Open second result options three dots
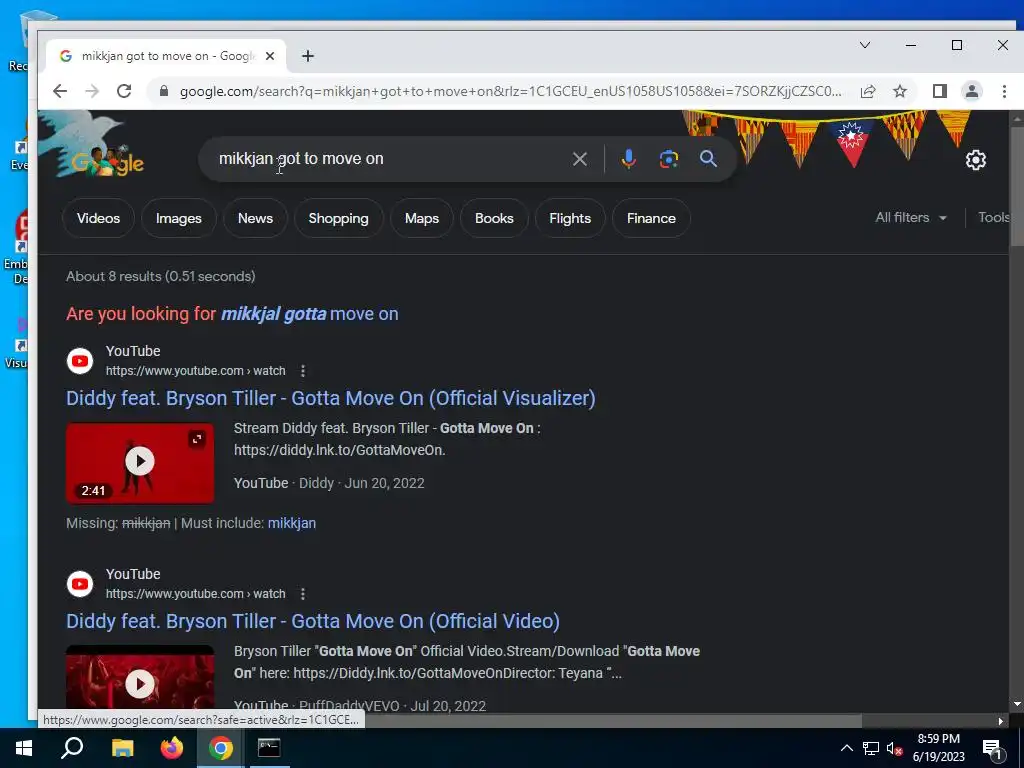Image resolution: width=1024 pixels, height=768 pixels. [x=303, y=594]
